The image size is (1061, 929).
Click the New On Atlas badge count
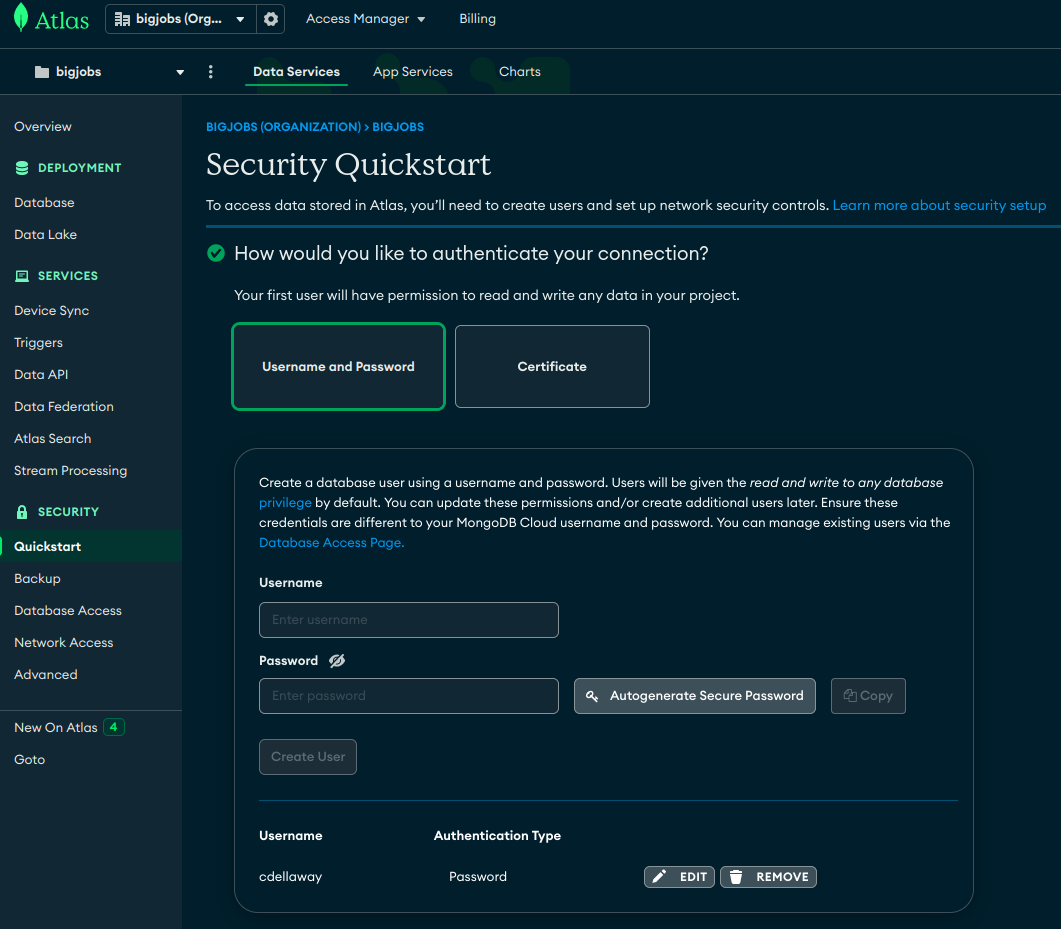(114, 727)
